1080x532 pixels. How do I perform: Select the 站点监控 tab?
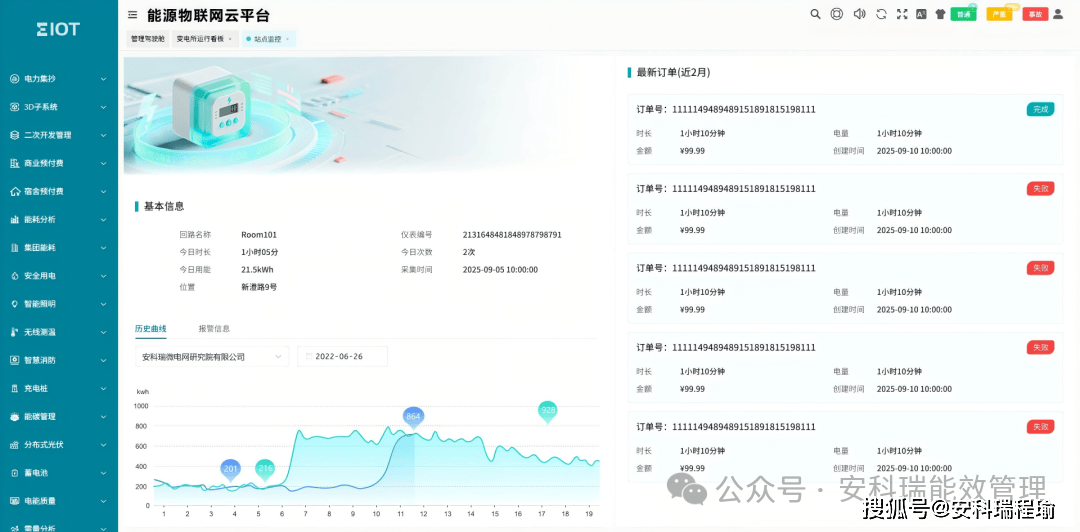[267, 39]
